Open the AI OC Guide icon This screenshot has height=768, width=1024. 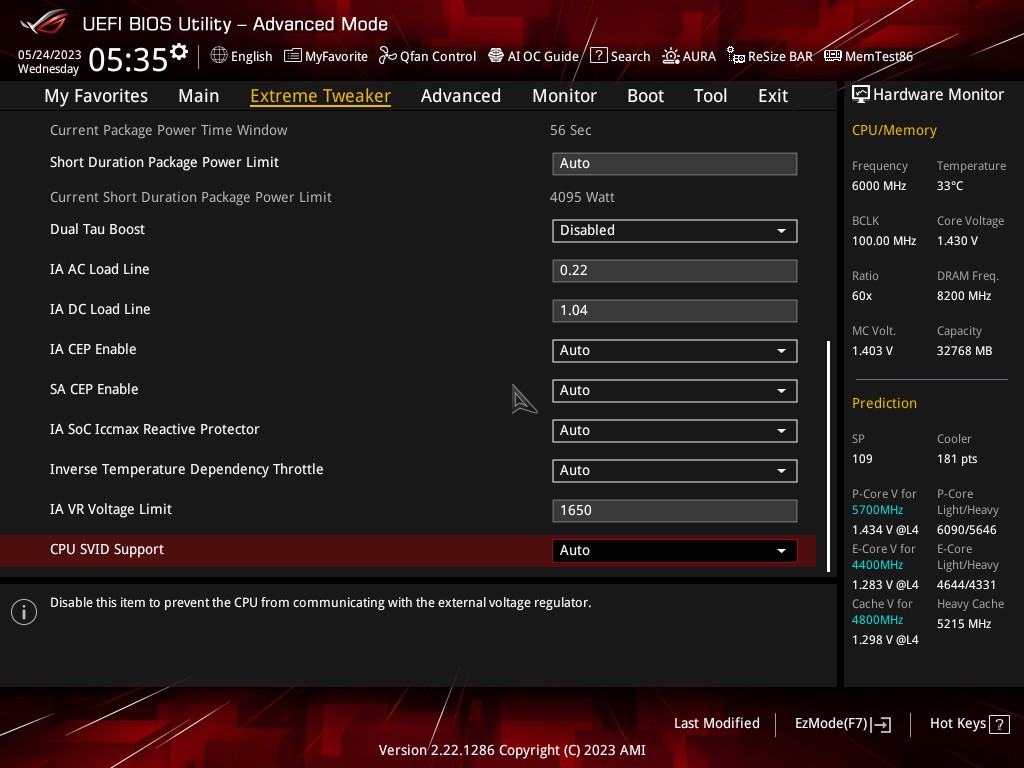point(496,56)
